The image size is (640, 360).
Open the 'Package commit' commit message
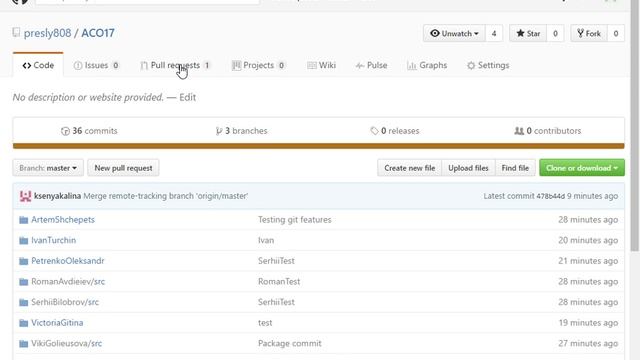pyautogui.click(x=290, y=343)
